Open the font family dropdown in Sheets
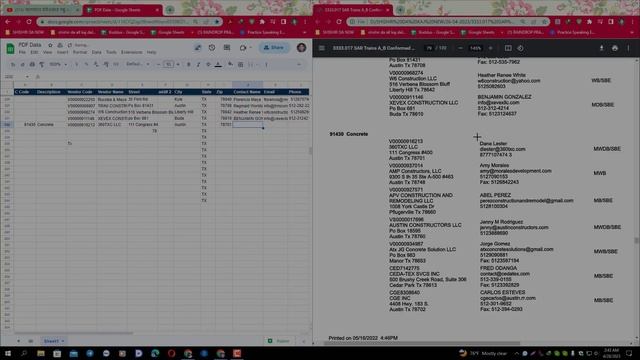 tap(138, 64)
